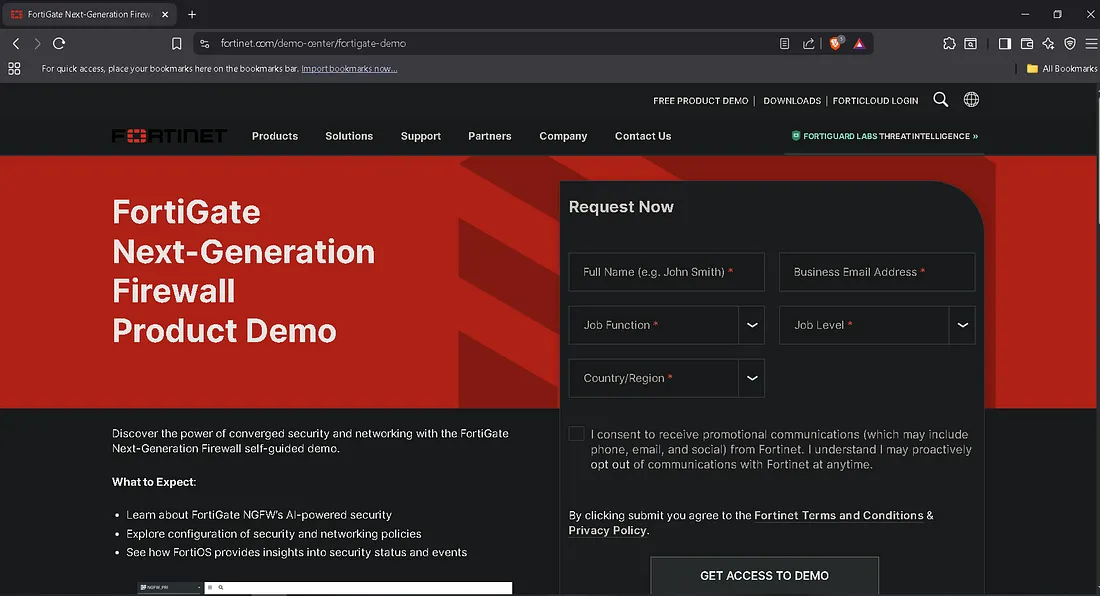Select the FortiGate Next-Generation Firewall browser tab

89,14
